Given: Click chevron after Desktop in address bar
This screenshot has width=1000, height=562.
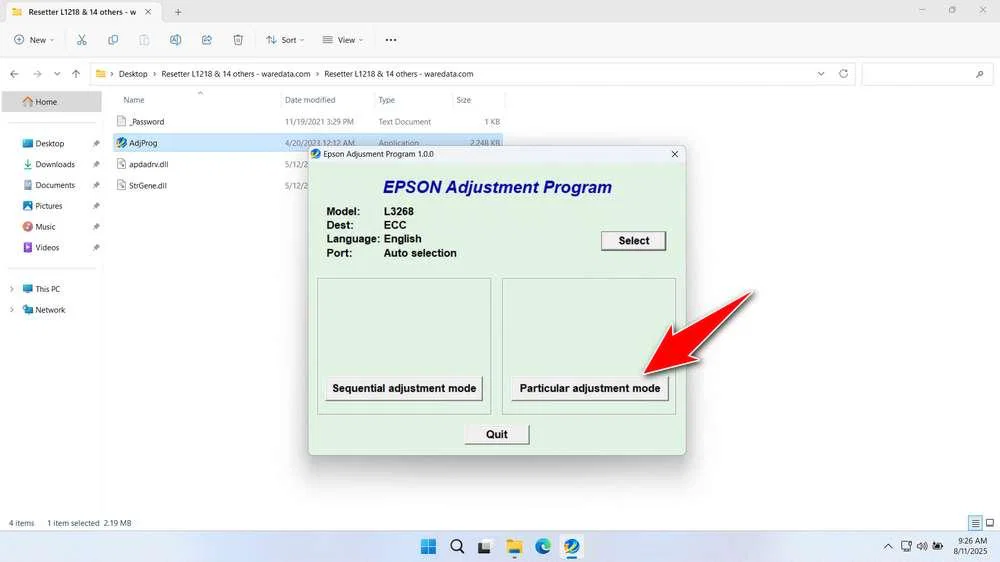Looking at the screenshot, I should coord(154,74).
